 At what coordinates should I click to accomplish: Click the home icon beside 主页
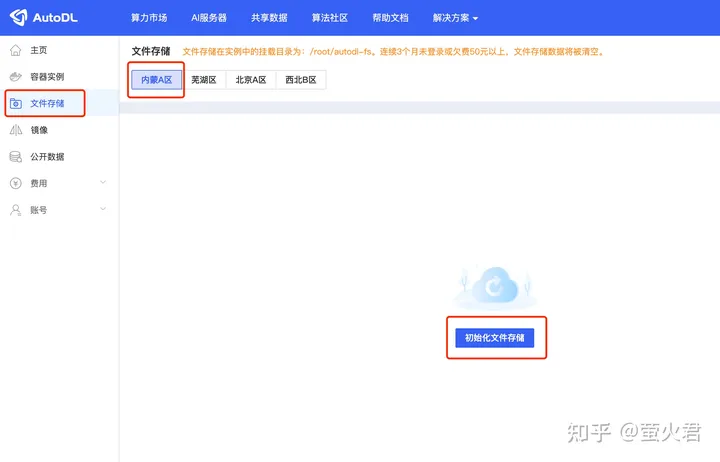point(16,50)
